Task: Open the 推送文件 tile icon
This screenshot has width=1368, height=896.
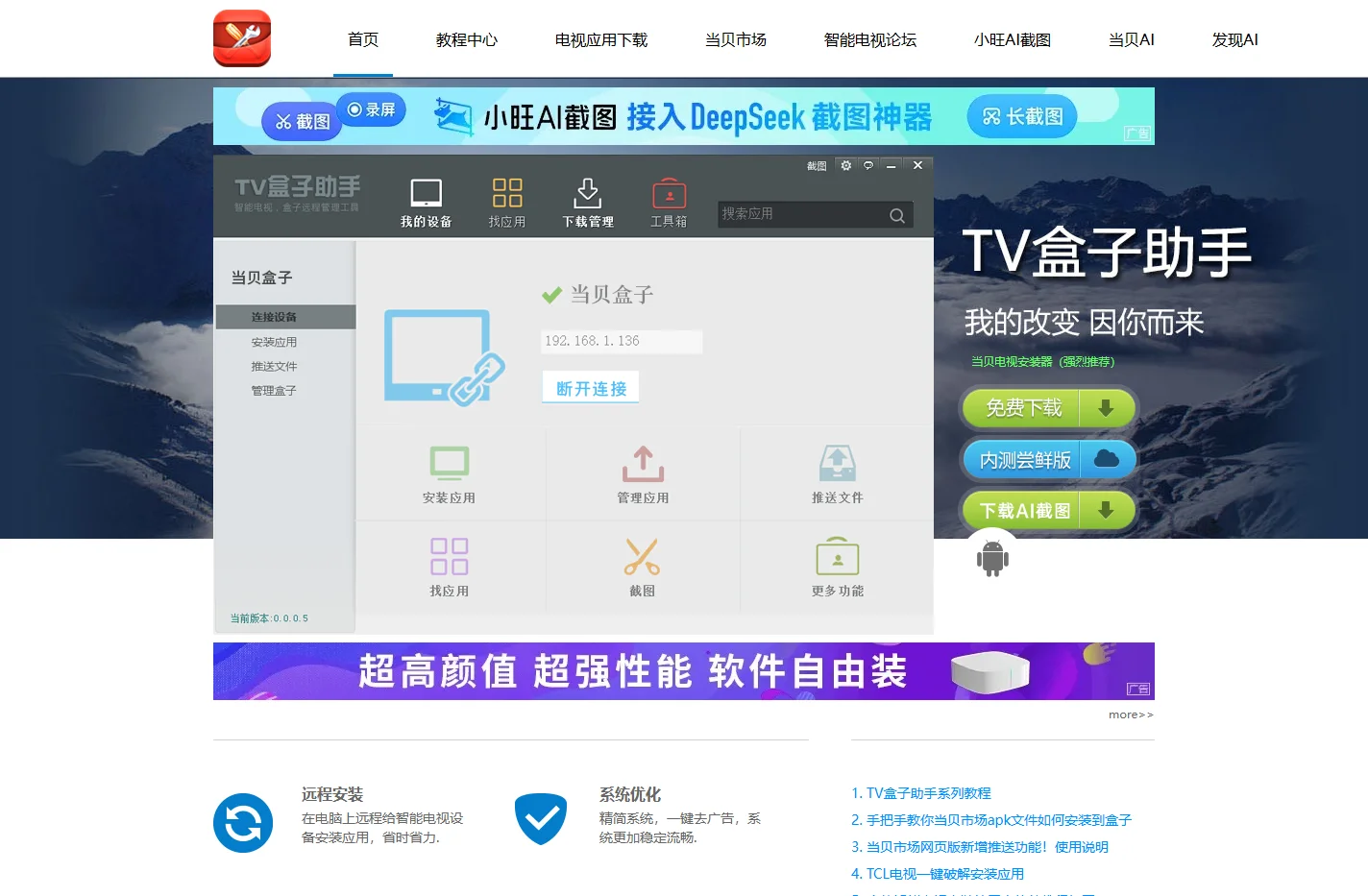Action: tap(838, 464)
